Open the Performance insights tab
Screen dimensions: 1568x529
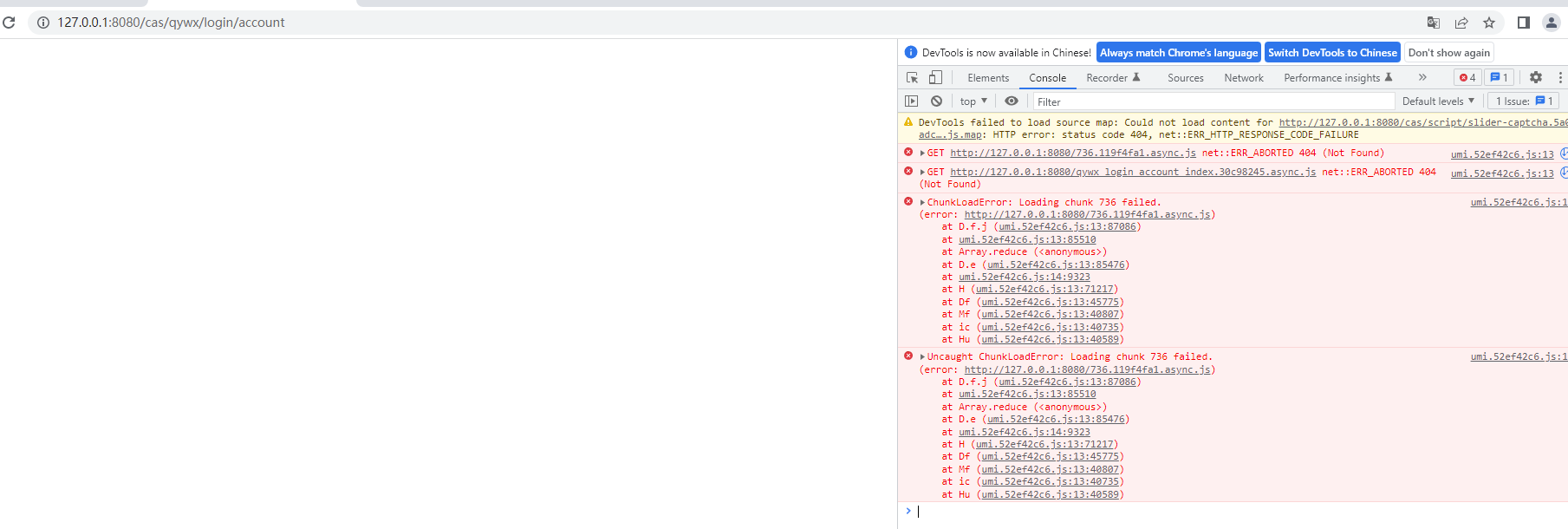1338,78
